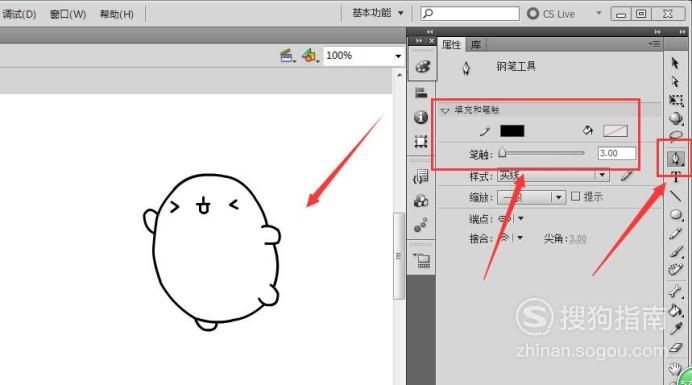
Task: Select the Pen tool in toolbar
Action: pos(675,158)
